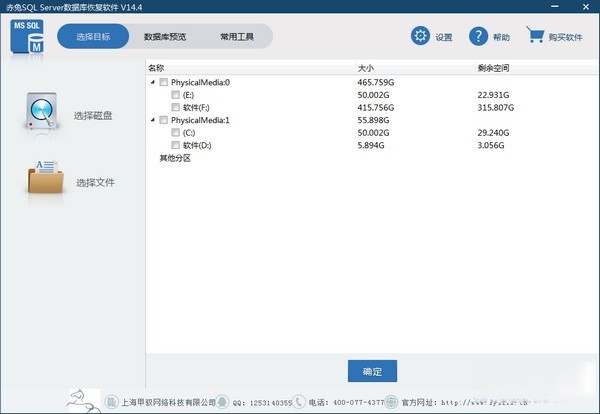Collapse the PhysicalMedia:0 tree node
The width and height of the screenshot is (600, 414).
153,82
